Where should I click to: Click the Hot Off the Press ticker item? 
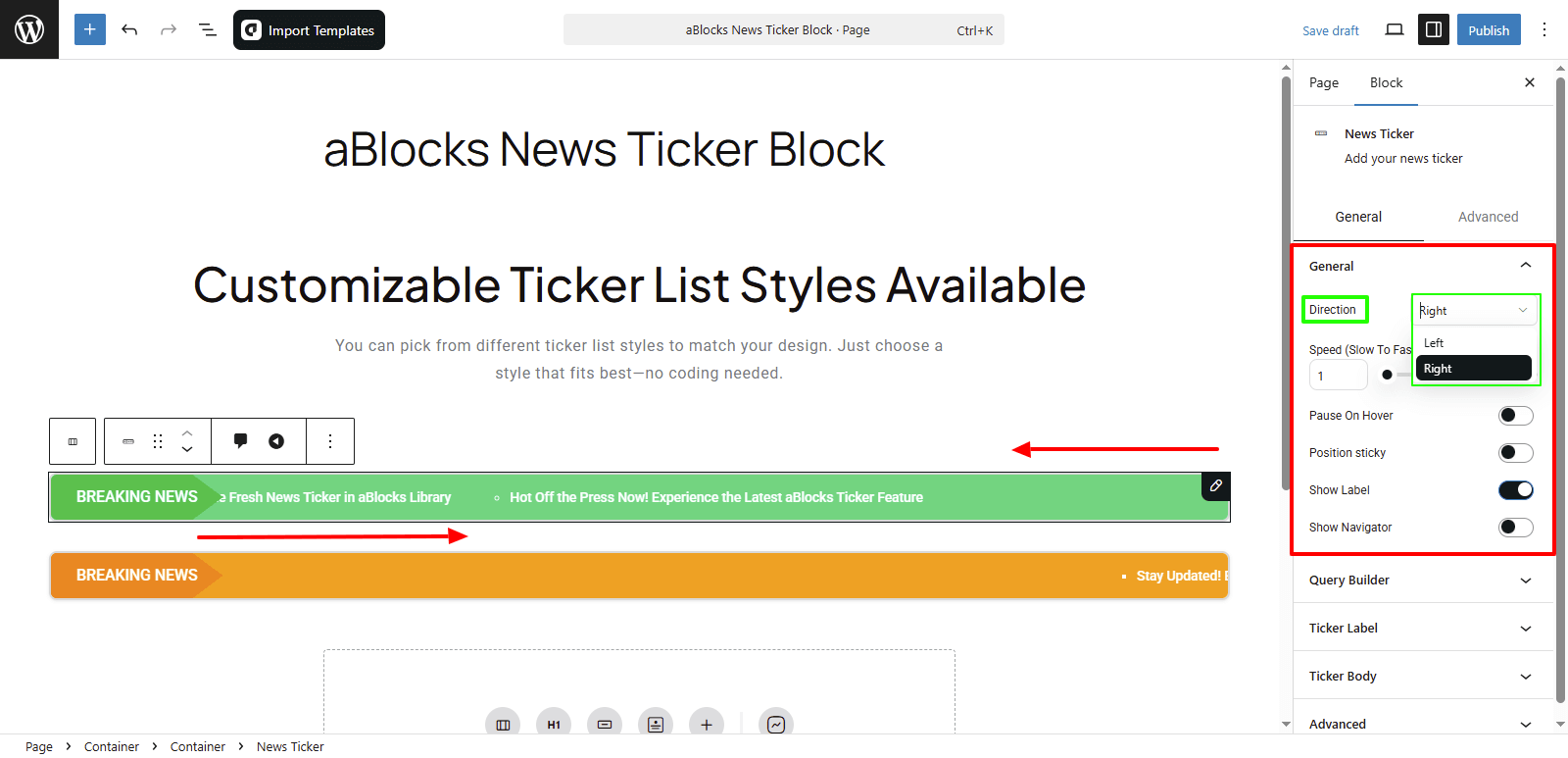tap(715, 497)
